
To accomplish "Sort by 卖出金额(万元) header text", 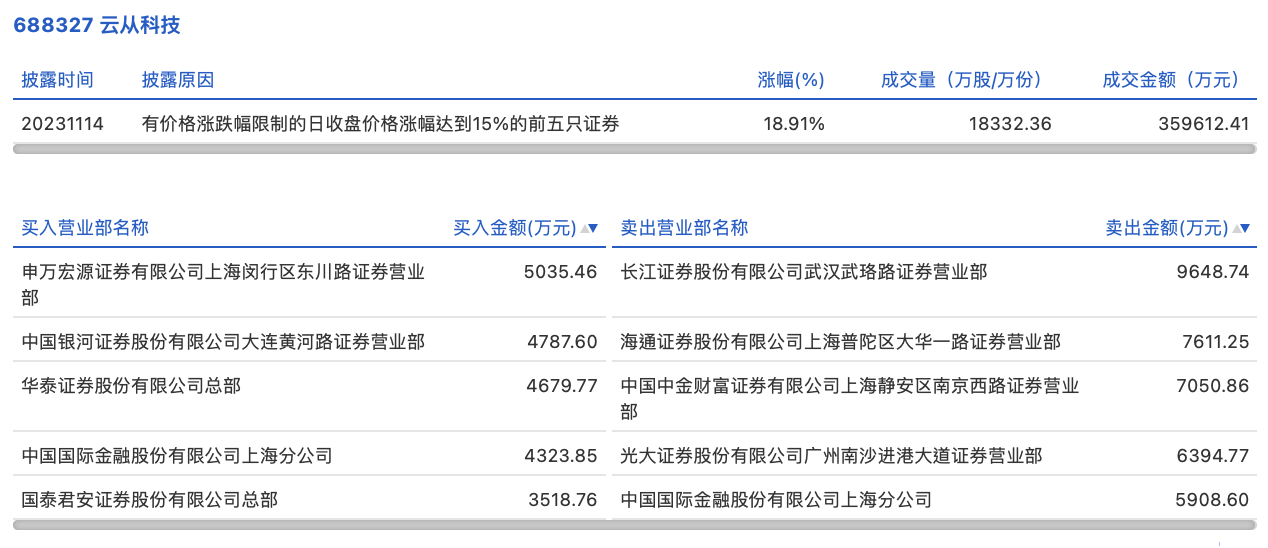I will (1166, 228).
